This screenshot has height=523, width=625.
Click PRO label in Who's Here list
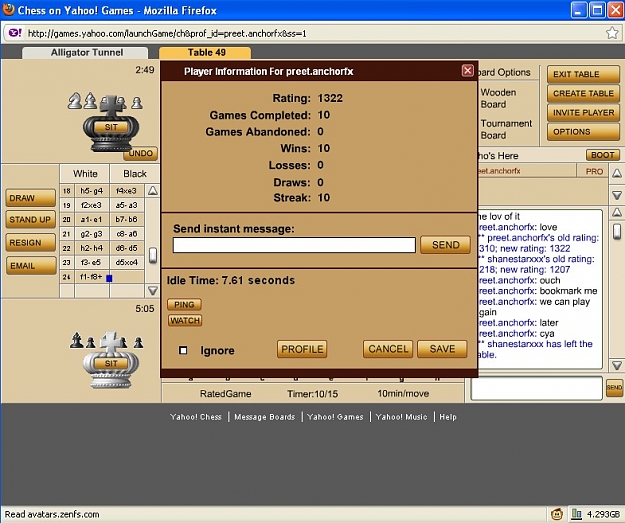point(594,171)
